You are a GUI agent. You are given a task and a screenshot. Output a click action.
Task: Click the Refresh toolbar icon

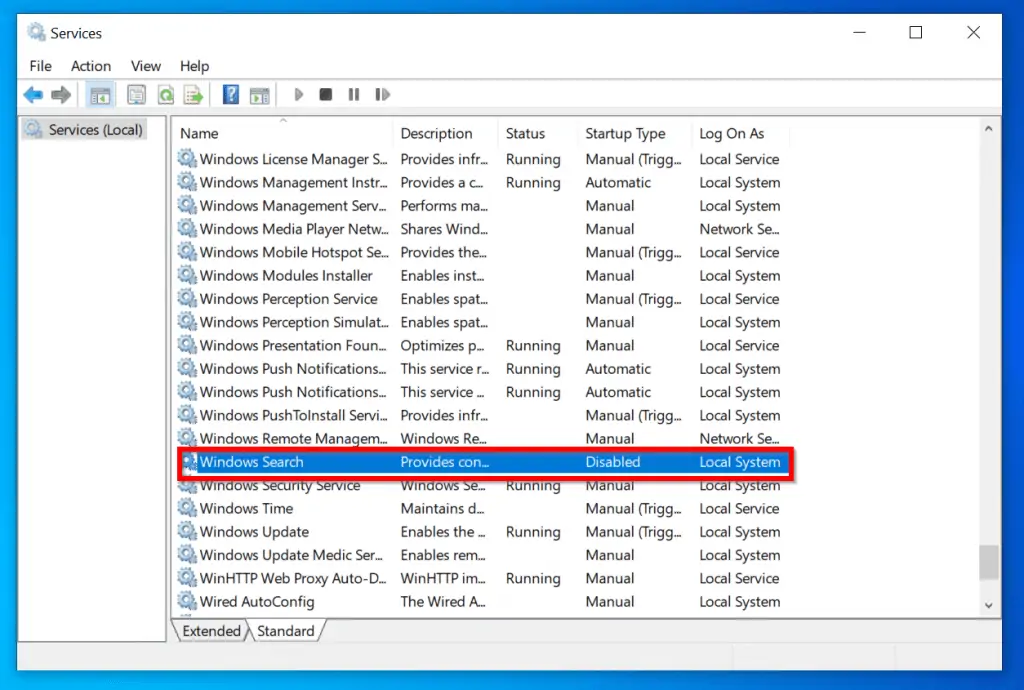tap(165, 95)
